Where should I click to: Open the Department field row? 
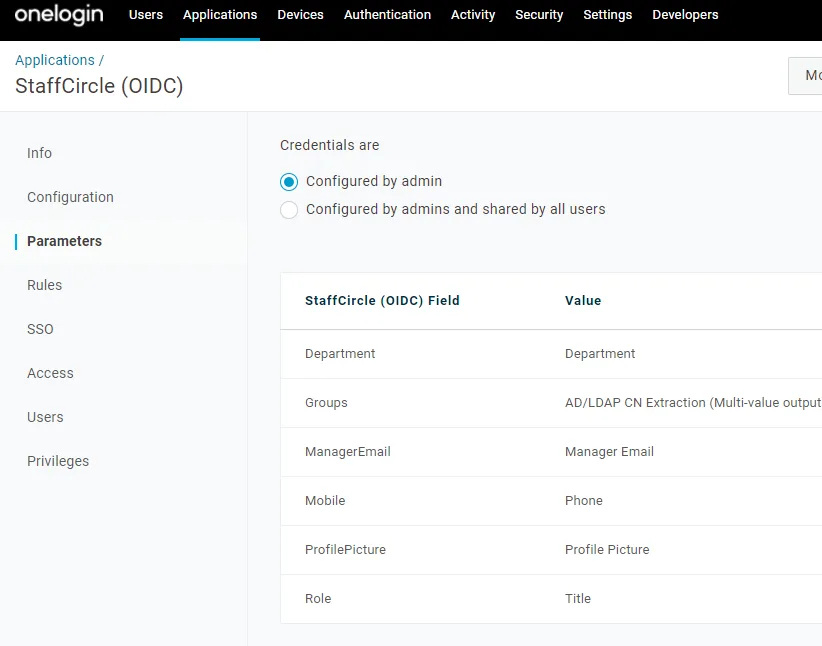(x=551, y=354)
